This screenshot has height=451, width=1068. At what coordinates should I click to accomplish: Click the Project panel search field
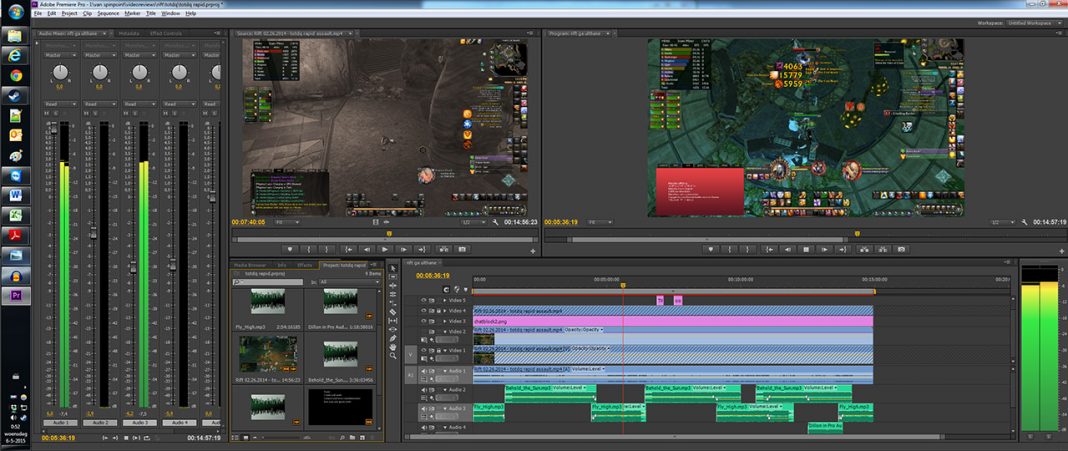click(x=268, y=281)
